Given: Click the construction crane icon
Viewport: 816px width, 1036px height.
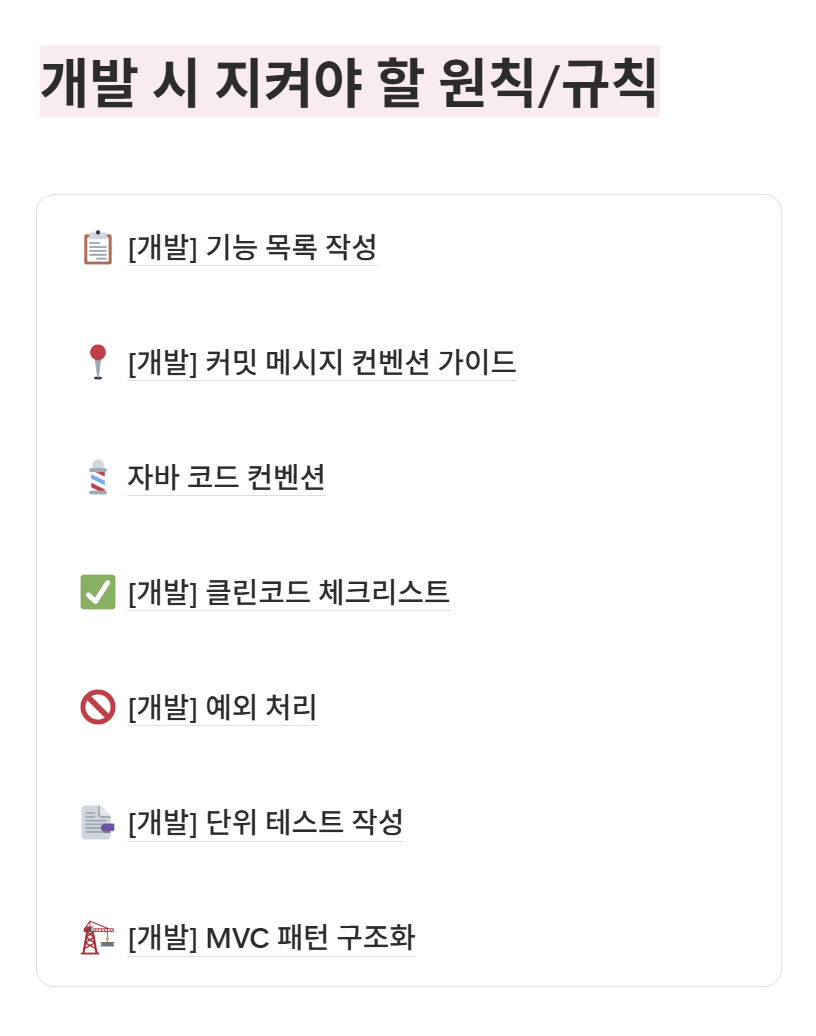Looking at the screenshot, I should [98, 937].
